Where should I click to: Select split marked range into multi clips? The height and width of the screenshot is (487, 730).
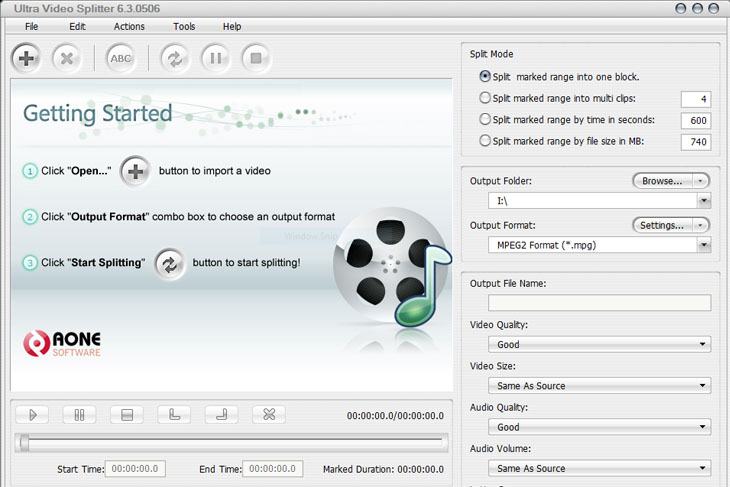click(x=485, y=98)
